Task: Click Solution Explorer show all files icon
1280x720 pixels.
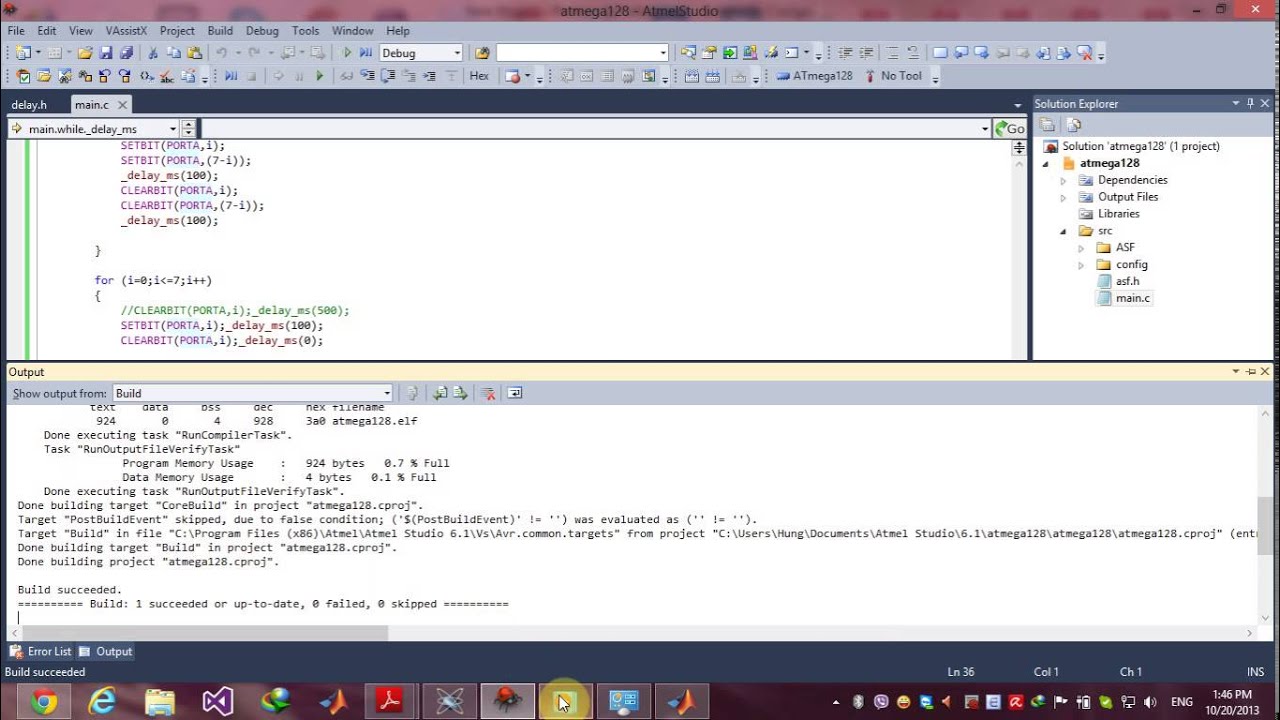Action: coord(1074,125)
